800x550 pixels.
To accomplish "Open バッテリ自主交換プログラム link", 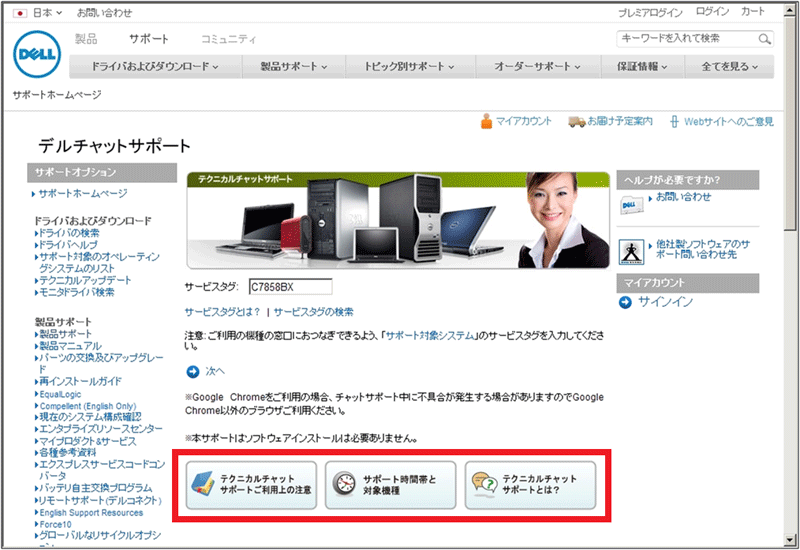I will [96, 488].
